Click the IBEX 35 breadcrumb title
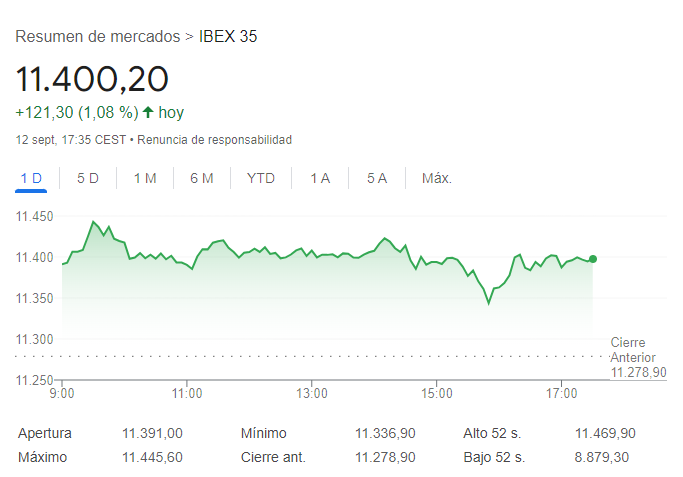Viewport: 683px width, 477px height. pyautogui.click(x=228, y=37)
